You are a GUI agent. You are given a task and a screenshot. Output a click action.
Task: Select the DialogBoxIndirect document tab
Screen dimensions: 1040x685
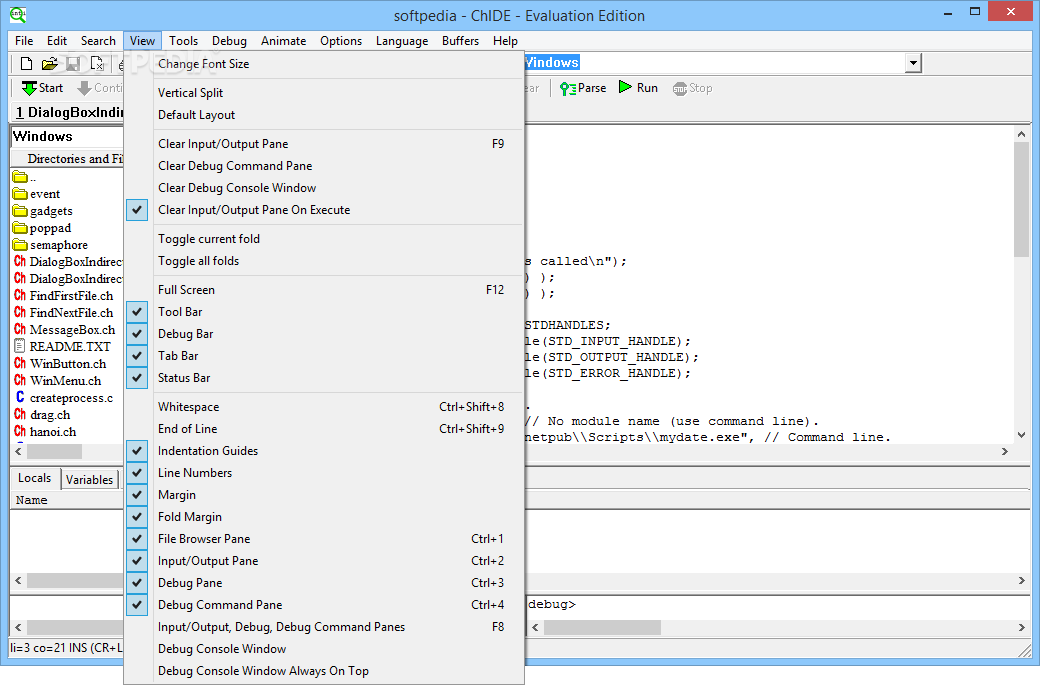point(69,112)
